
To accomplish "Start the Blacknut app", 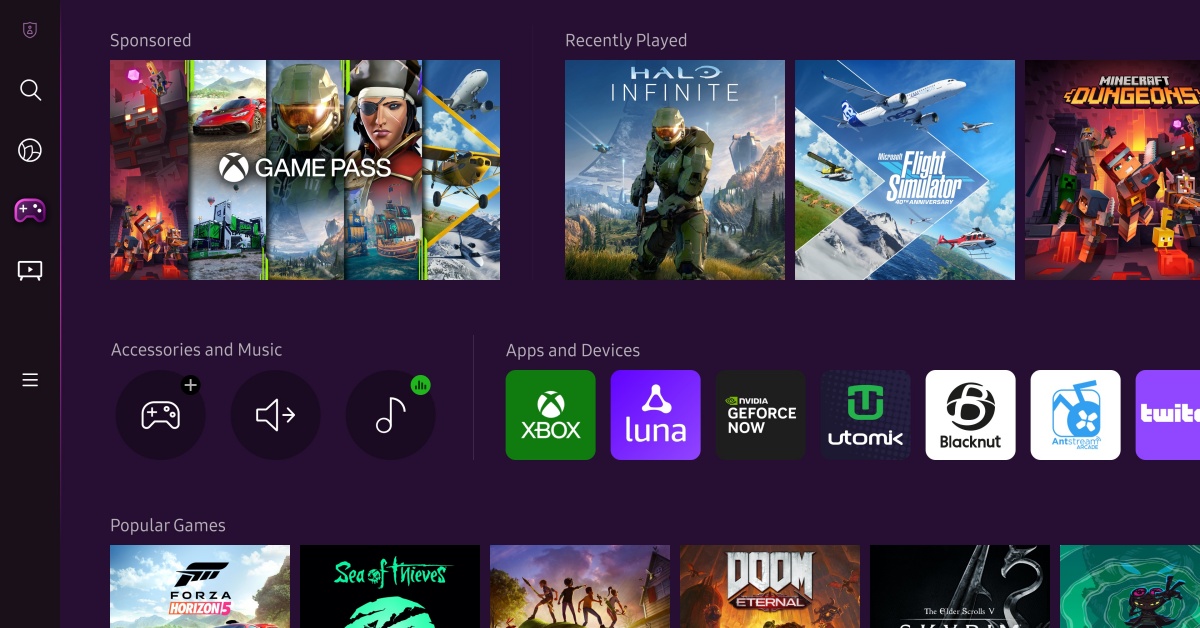I will pos(971,415).
